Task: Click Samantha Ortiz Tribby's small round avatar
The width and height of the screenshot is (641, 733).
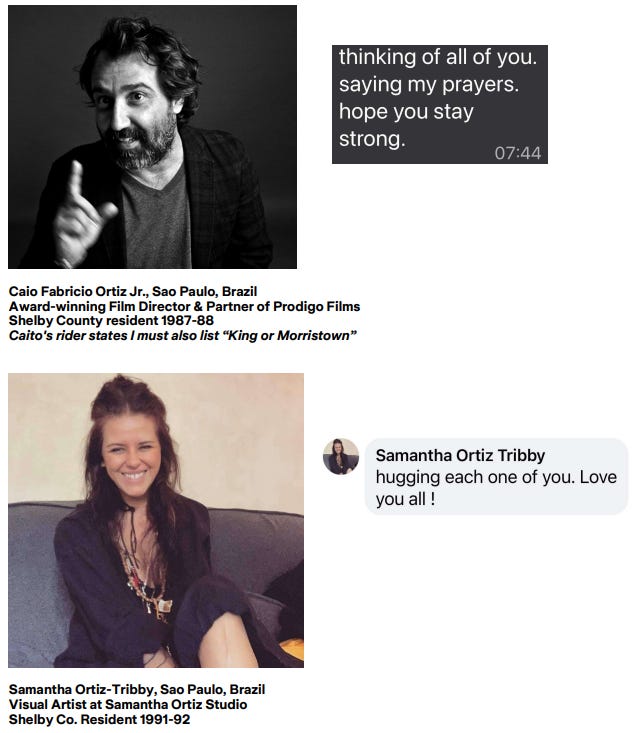Action: click(341, 456)
